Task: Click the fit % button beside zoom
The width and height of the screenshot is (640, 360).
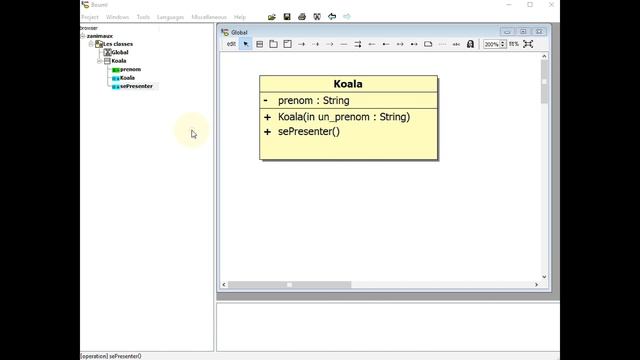Action: tap(514, 44)
